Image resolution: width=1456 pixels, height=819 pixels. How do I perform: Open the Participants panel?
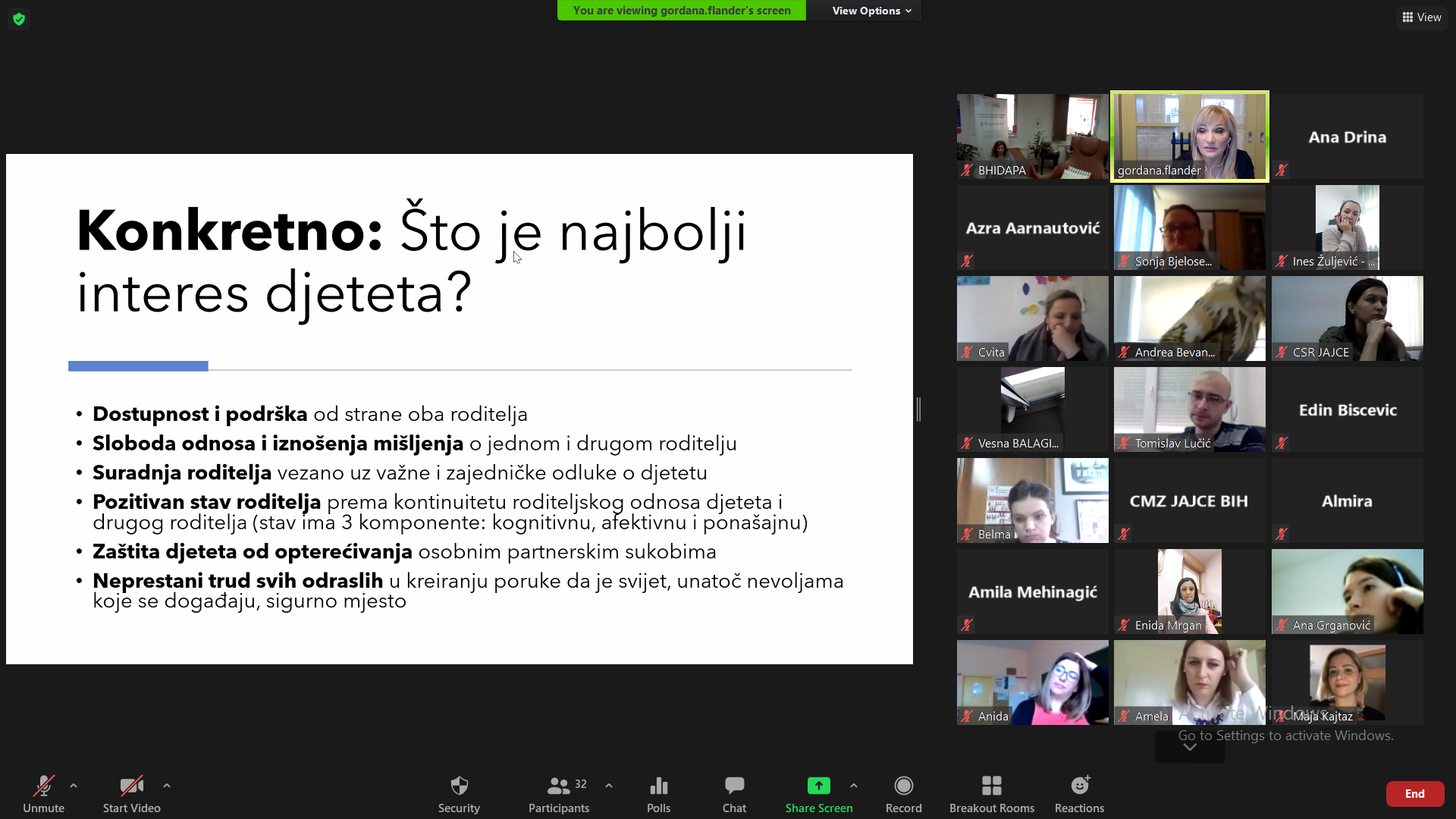tap(559, 793)
